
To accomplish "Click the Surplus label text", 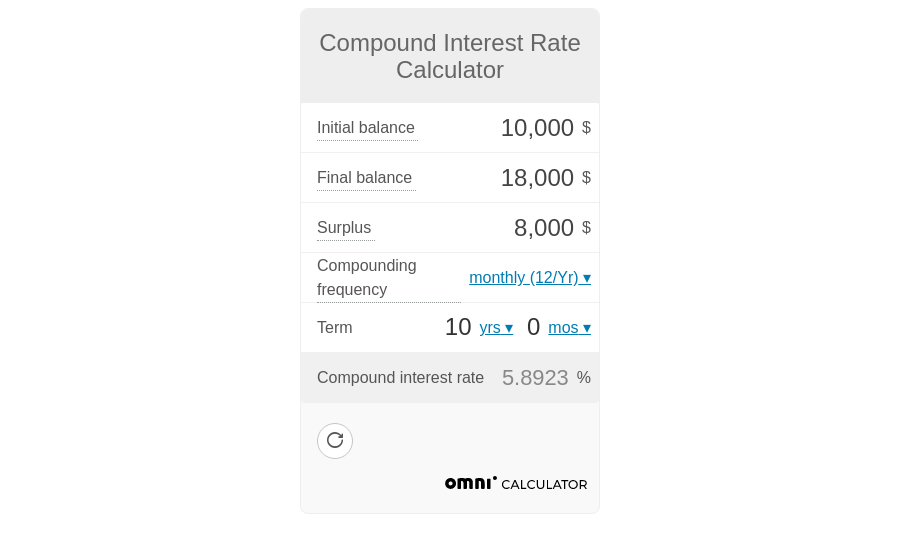I will 344,228.
